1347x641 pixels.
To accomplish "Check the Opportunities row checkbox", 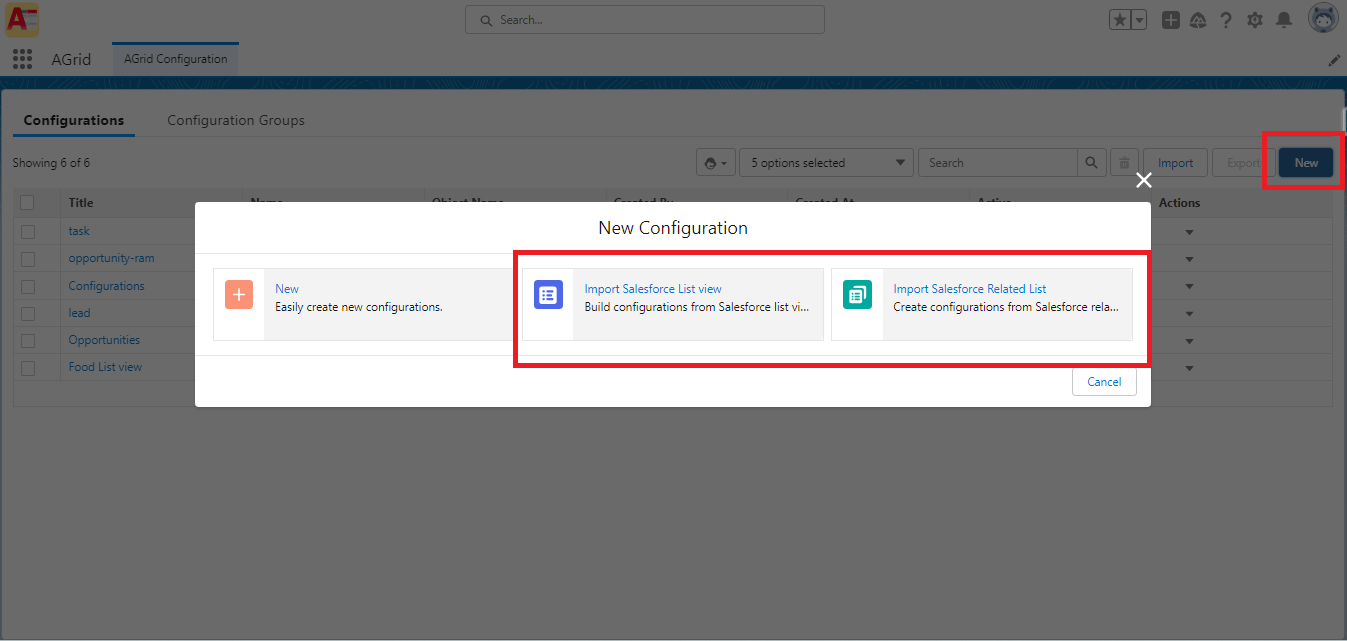I will pyautogui.click(x=27, y=340).
